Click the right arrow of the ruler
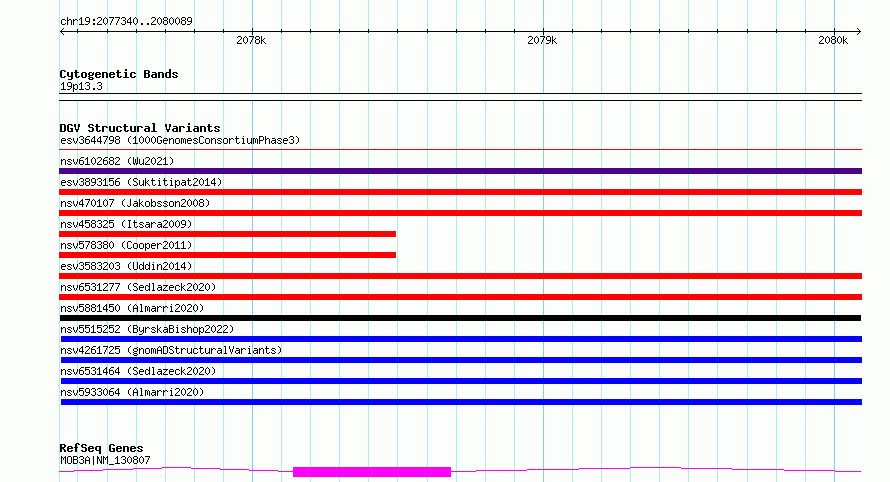This screenshot has height=482, width=890. (858, 31)
